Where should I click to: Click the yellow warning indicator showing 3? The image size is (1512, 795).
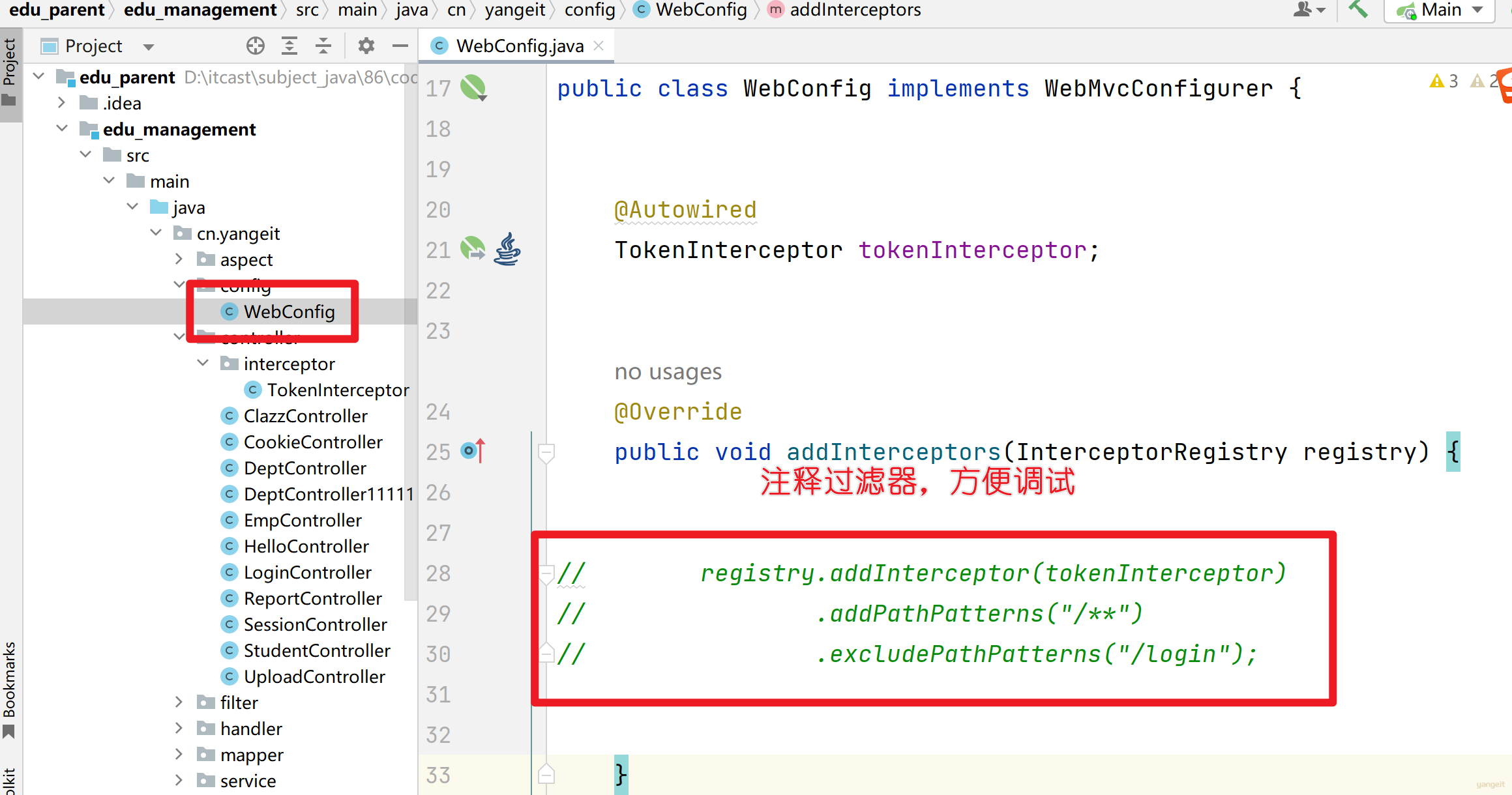tap(1444, 81)
